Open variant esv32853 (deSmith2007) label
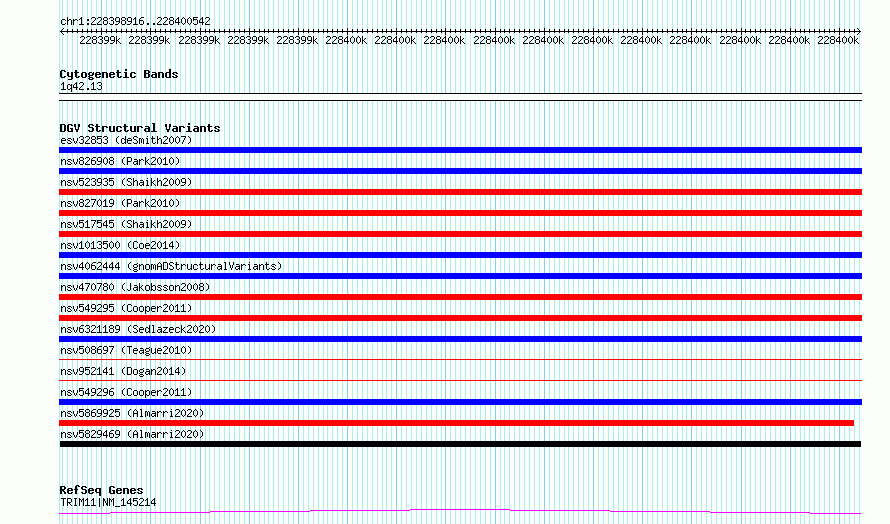The height and width of the screenshot is (524, 890). coord(126,140)
